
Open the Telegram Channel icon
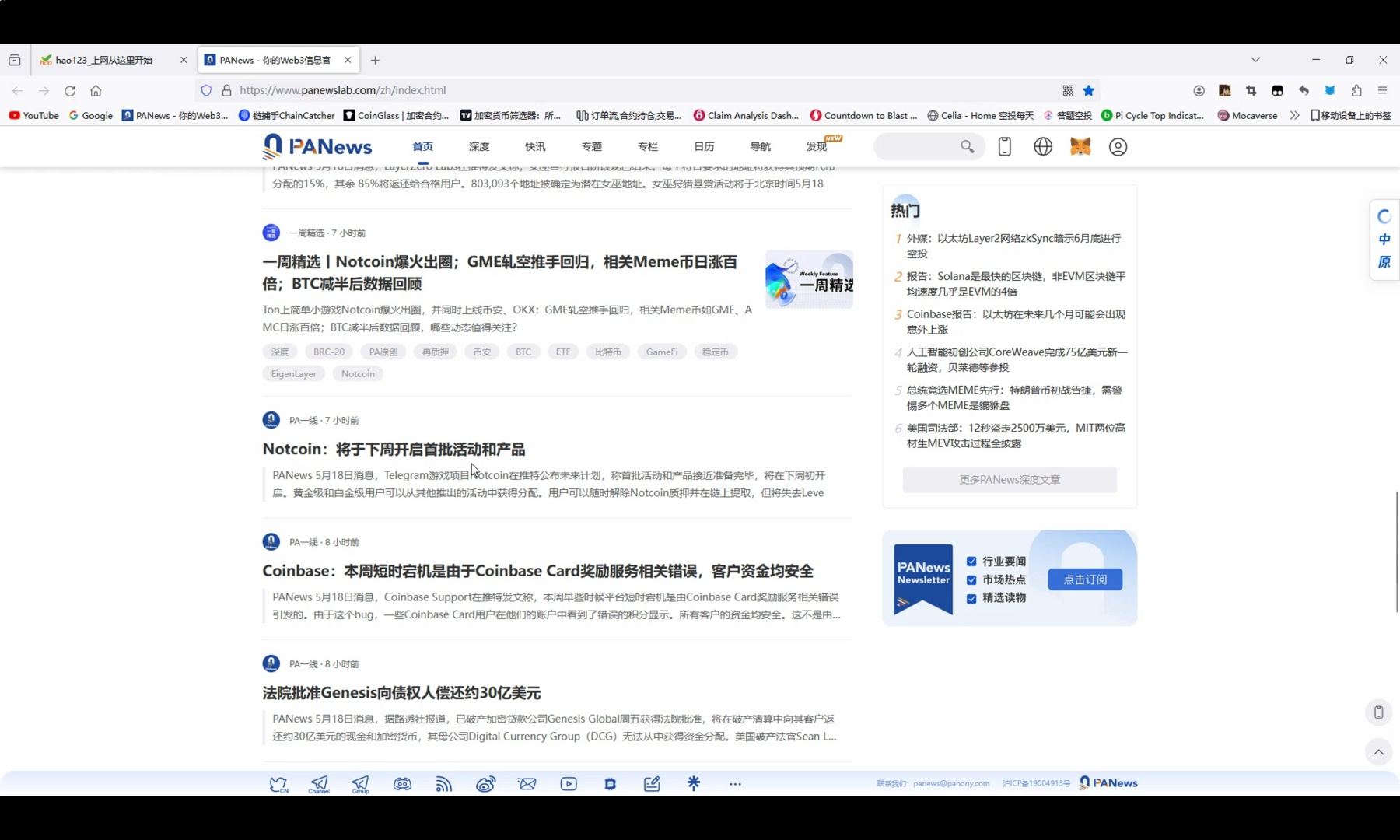pos(319,784)
